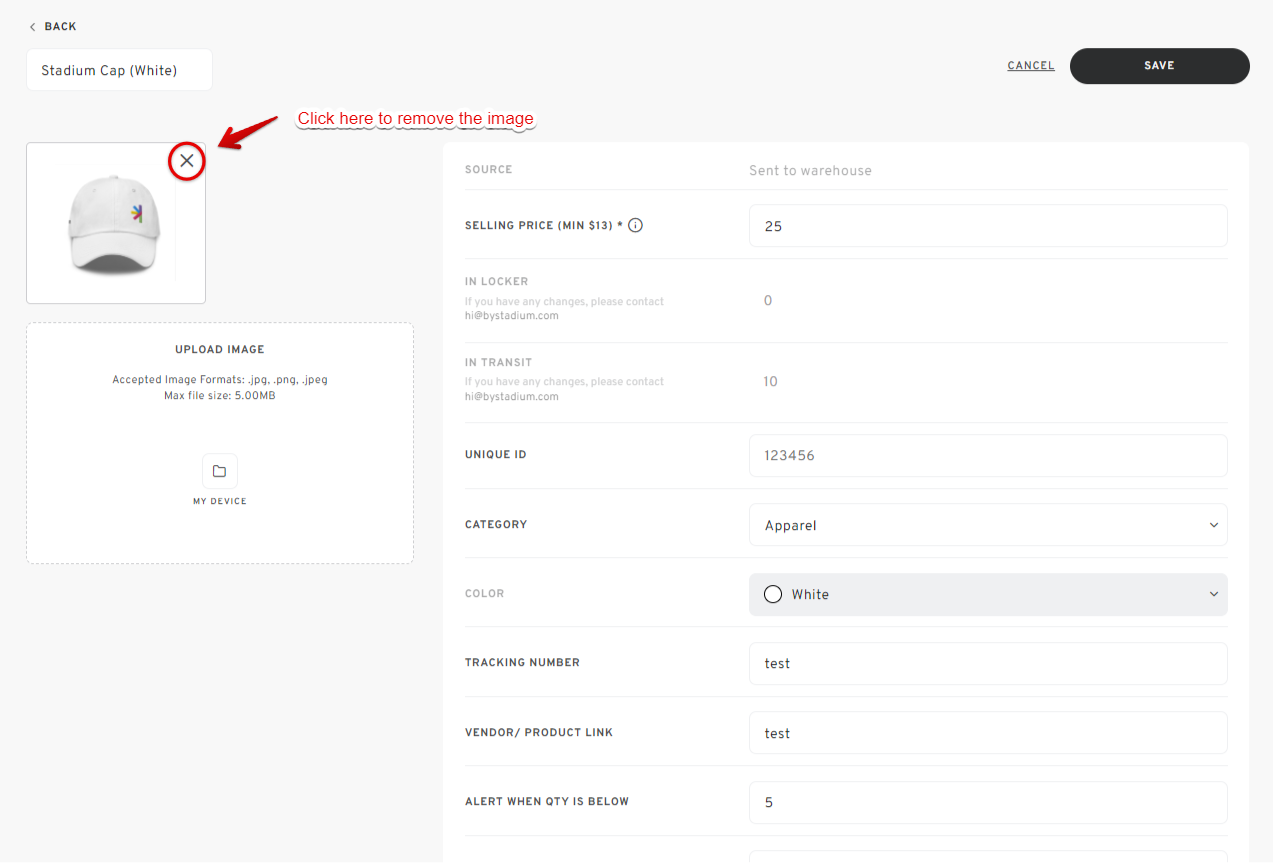Remove the product image via the X icon

pos(186,161)
